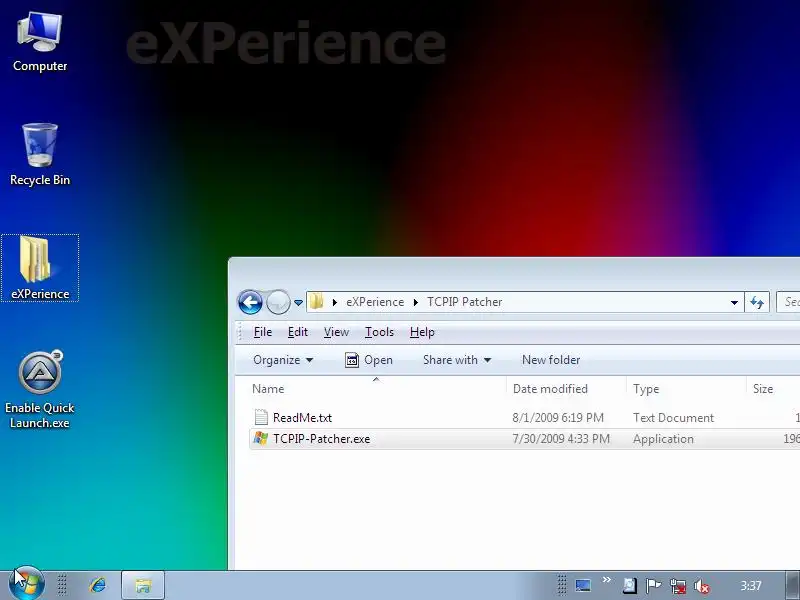Click the Explorer forward arrow button
800x600 pixels.
click(x=279, y=302)
